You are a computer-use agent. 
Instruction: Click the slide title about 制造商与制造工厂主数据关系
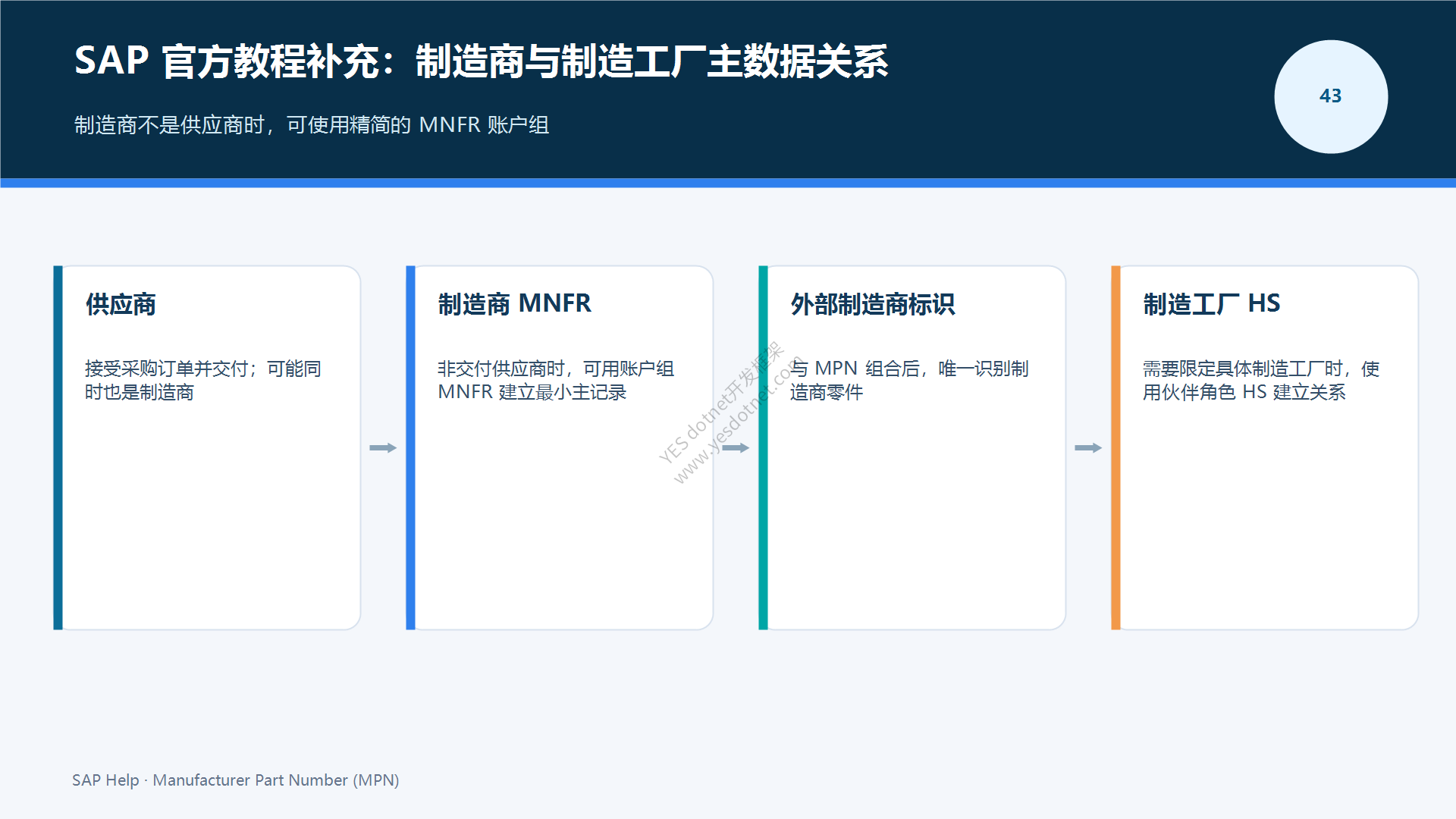[481, 61]
